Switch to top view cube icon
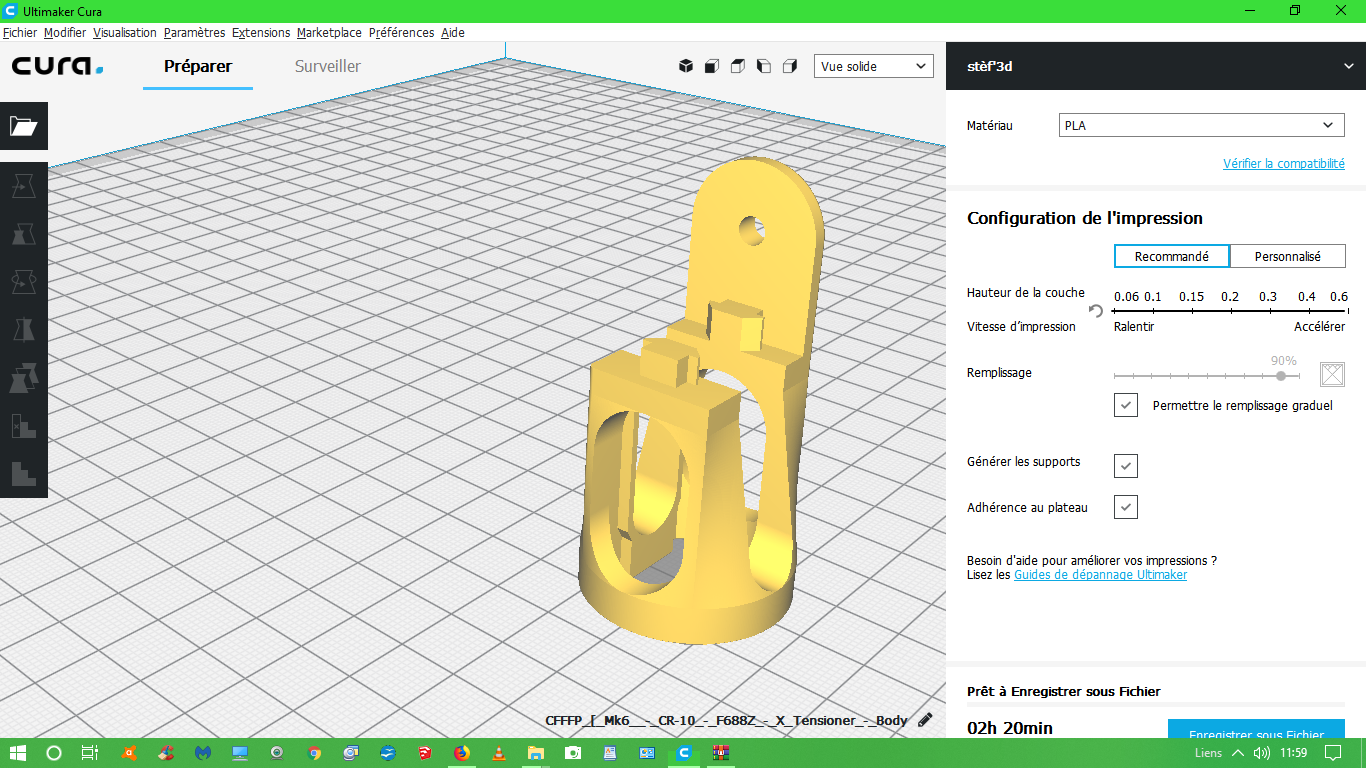This screenshot has height=768, width=1366. pyautogui.click(x=738, y=66)
